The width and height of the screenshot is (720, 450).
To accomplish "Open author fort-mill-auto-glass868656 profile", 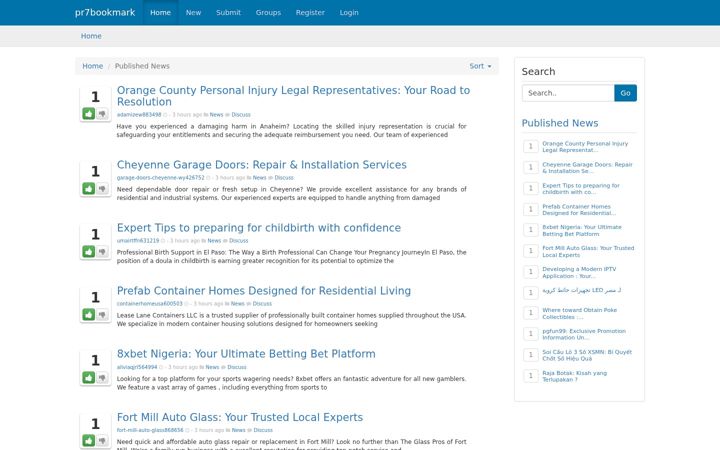I will [150, 430].
